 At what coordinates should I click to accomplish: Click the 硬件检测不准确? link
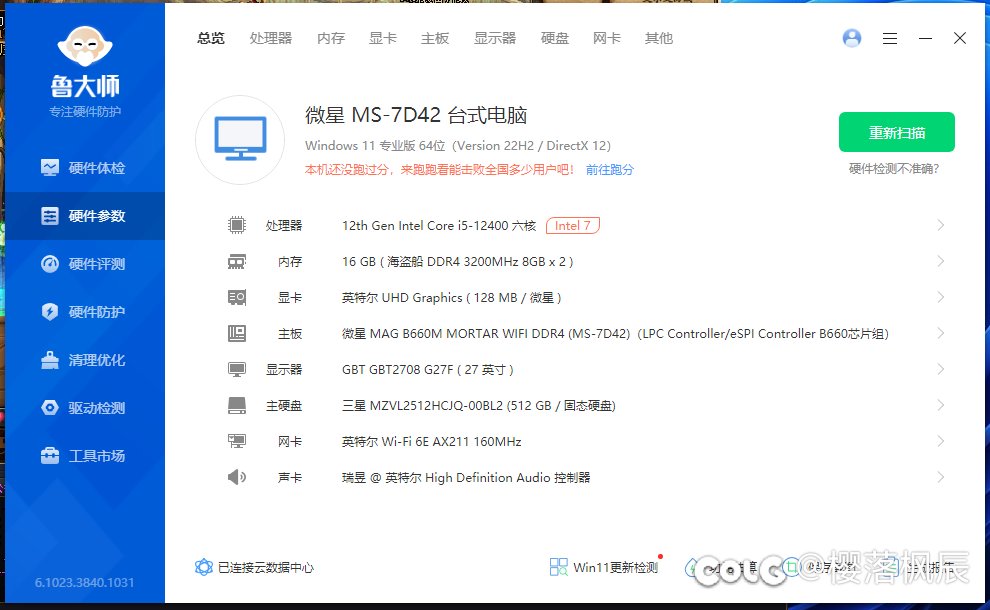pos(894,169)
